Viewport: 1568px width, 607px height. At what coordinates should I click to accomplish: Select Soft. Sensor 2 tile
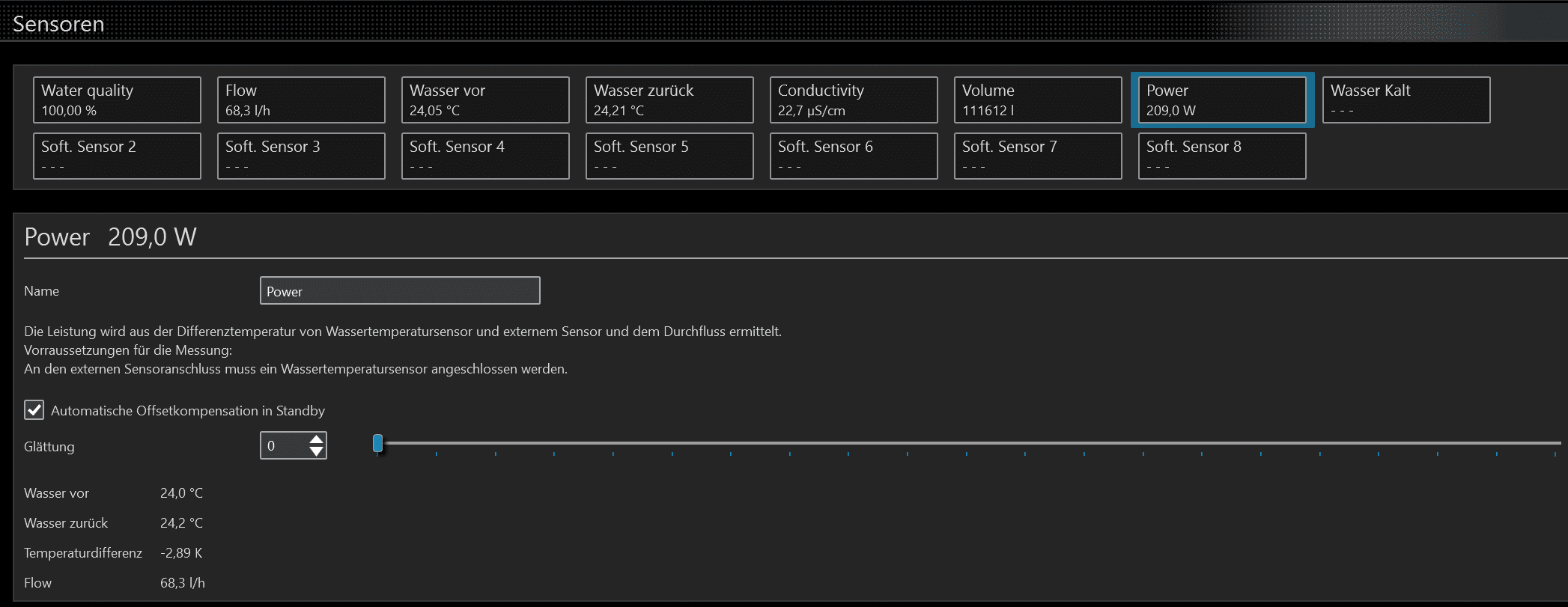click(117, 156)
